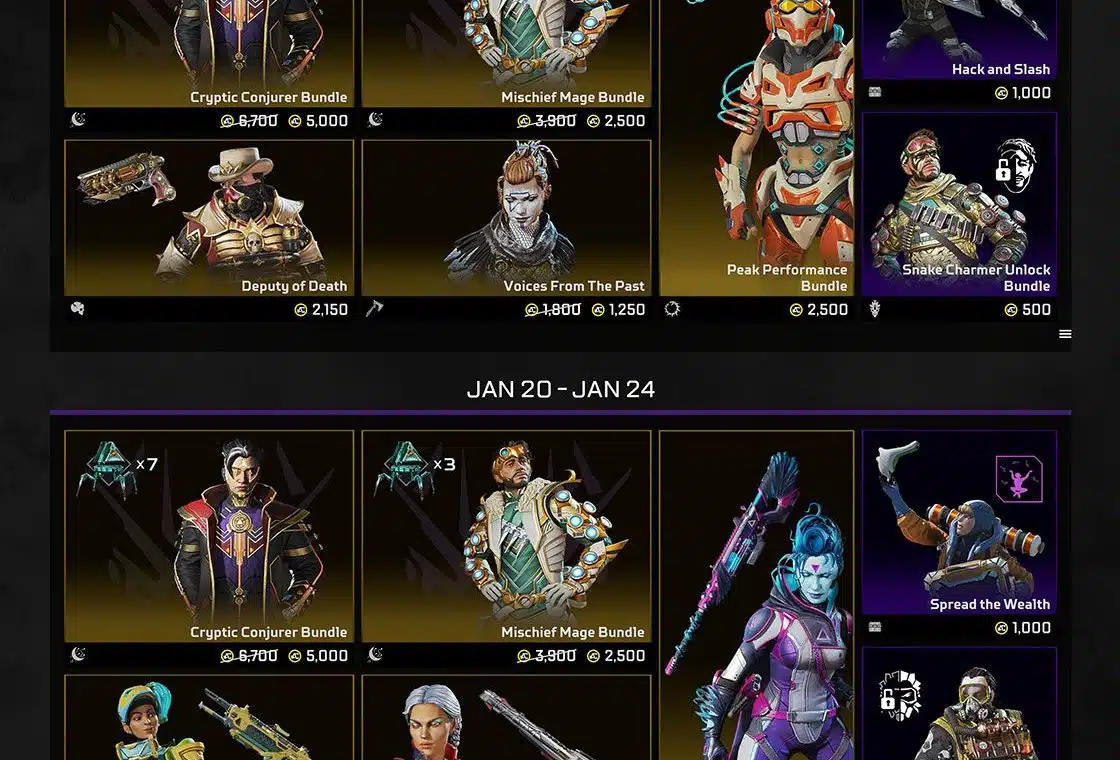Open the Voices From The Past offer
The height and width of the screenshot is (760, 1120).
point(506,218)
